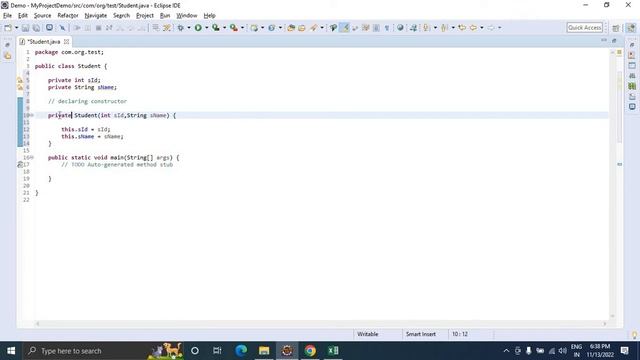Select the Java perspective button
Viewport: 640px width, 360px height.
tap(631, 28)
